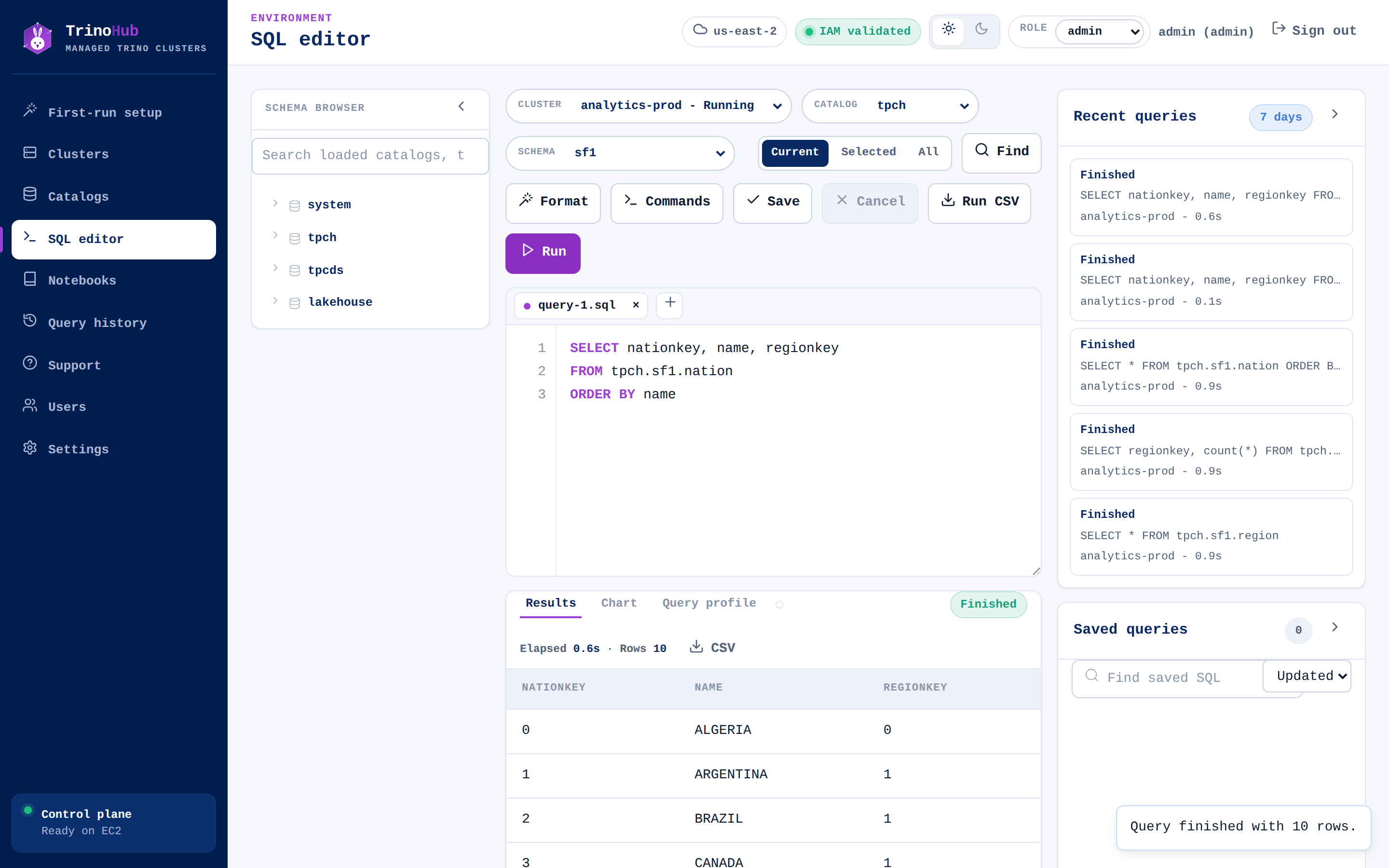Open the Role admin dropdown

point(1099,31)
